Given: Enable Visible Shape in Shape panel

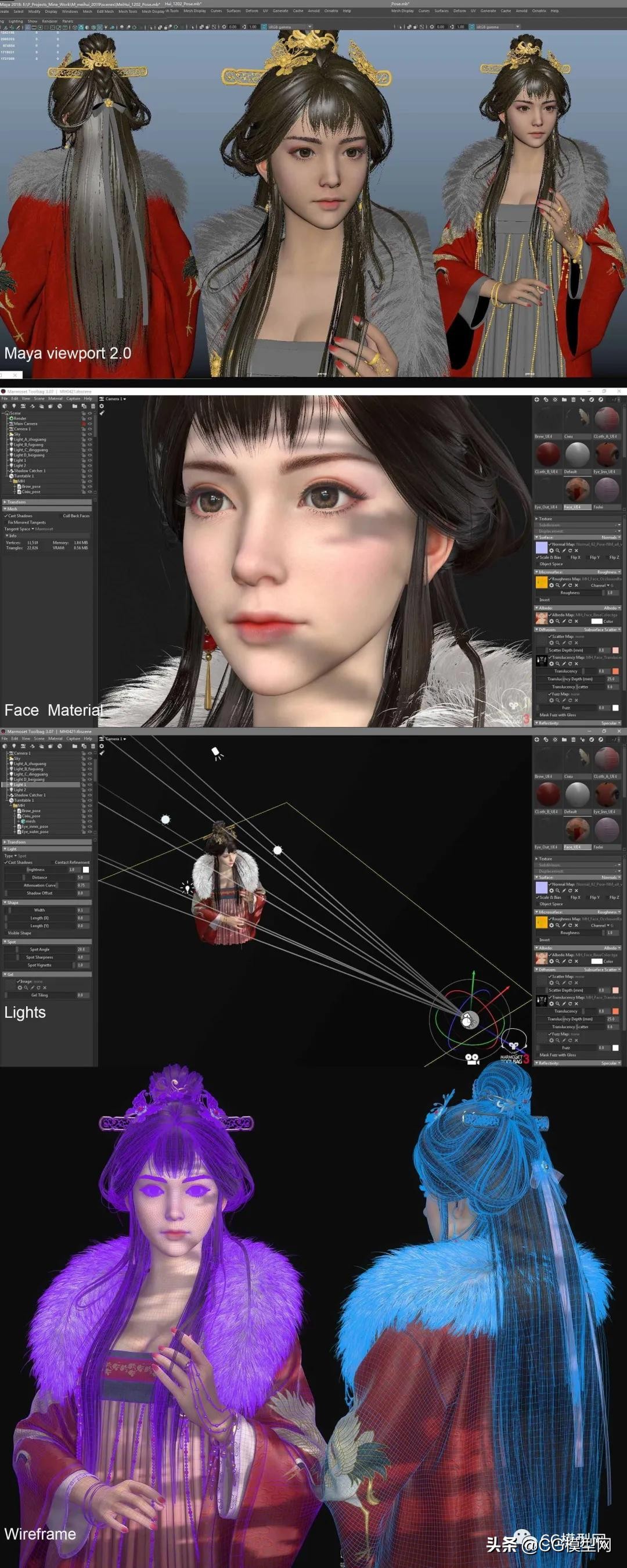Looking at the screenshot, I should pos(18,932).
